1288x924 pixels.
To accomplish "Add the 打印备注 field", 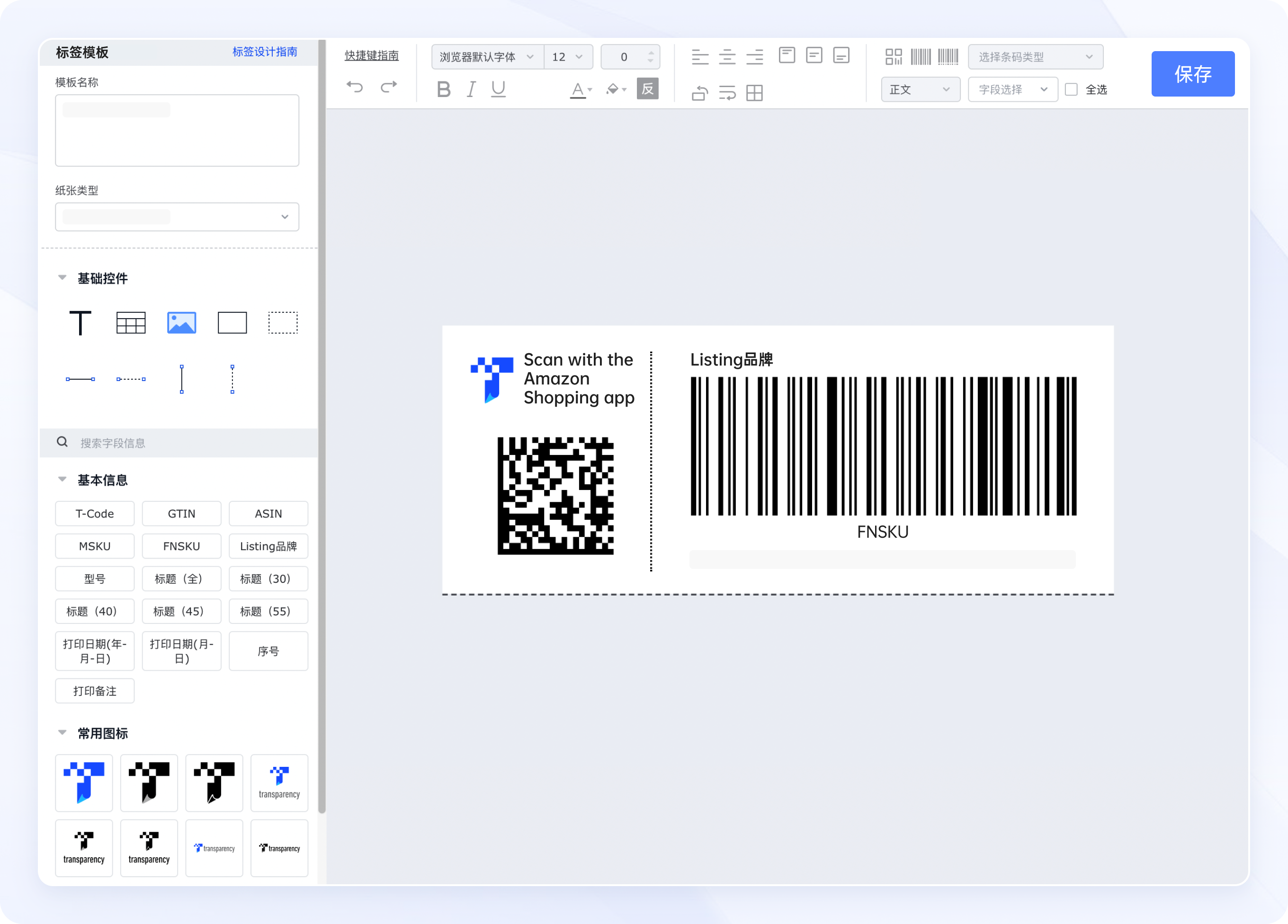I will (95, 691).
